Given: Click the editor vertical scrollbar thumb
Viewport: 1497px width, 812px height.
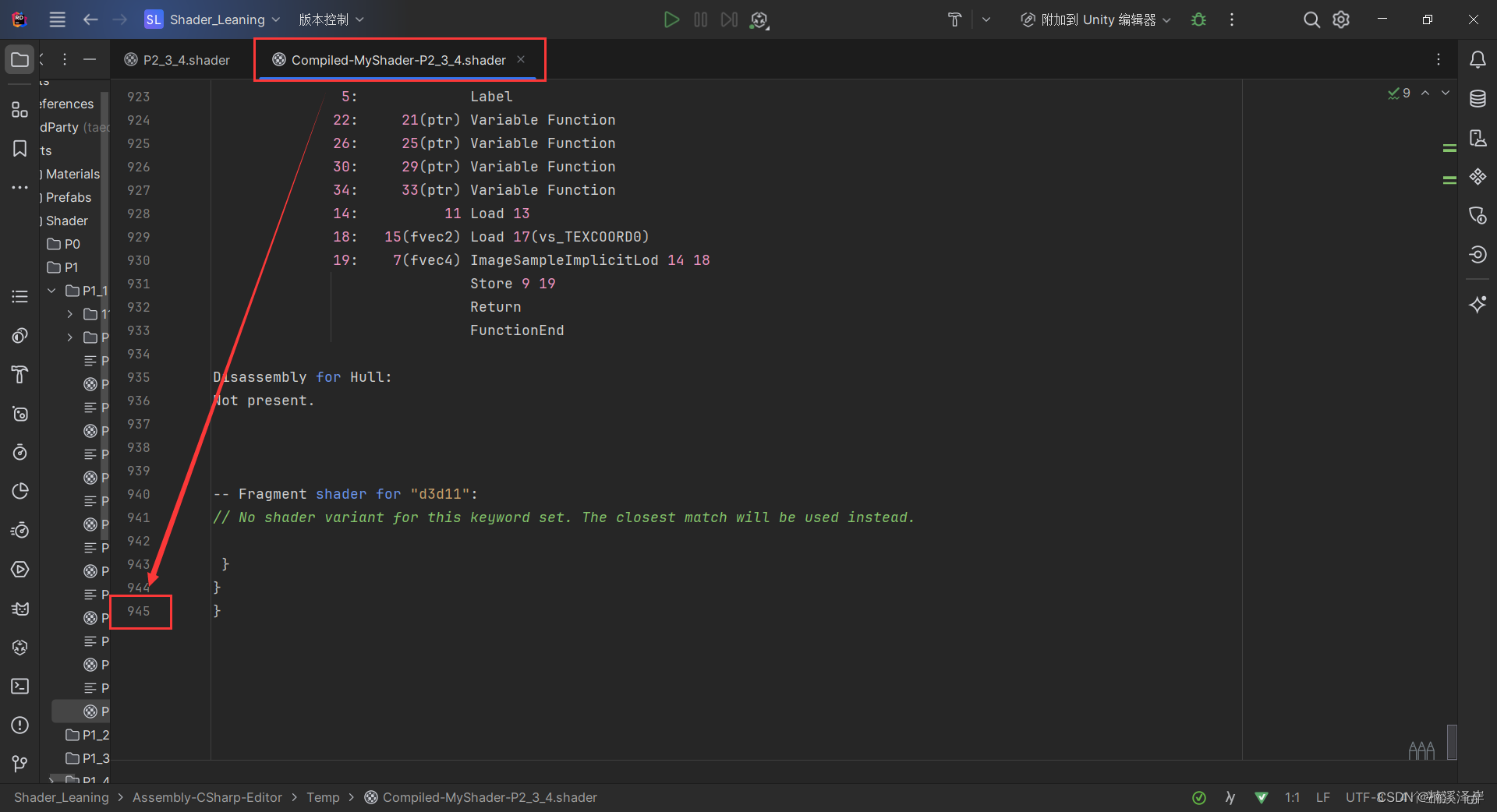Looking at the screenshot, I should point(1452,741).
